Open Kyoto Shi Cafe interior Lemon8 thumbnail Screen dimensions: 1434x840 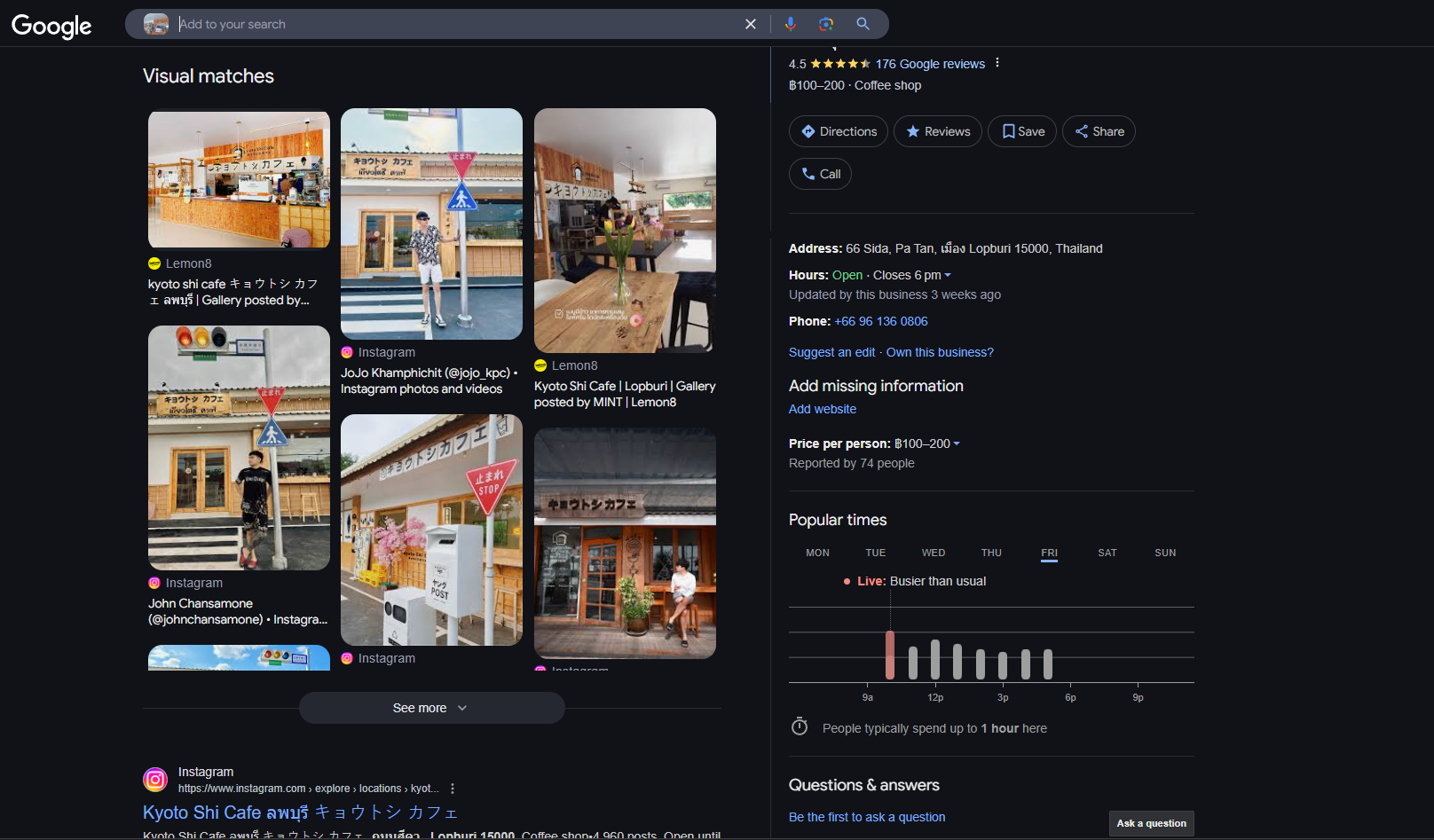tap(625, 231)
